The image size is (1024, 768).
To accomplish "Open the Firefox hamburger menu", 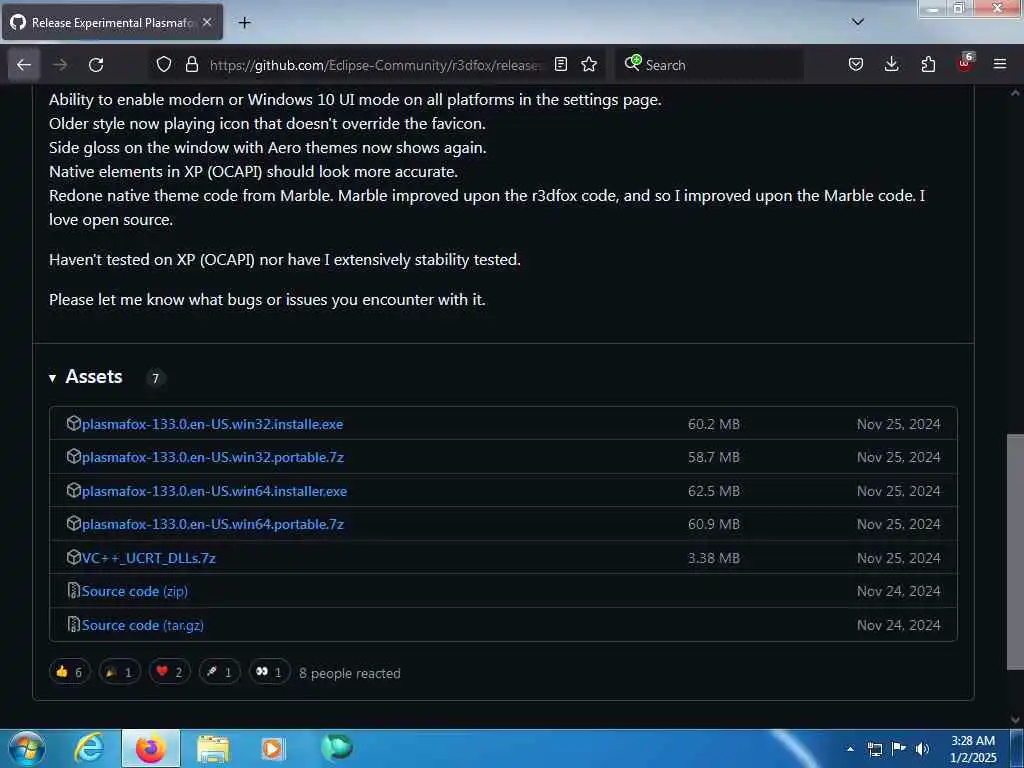I will pos(1000,64).
